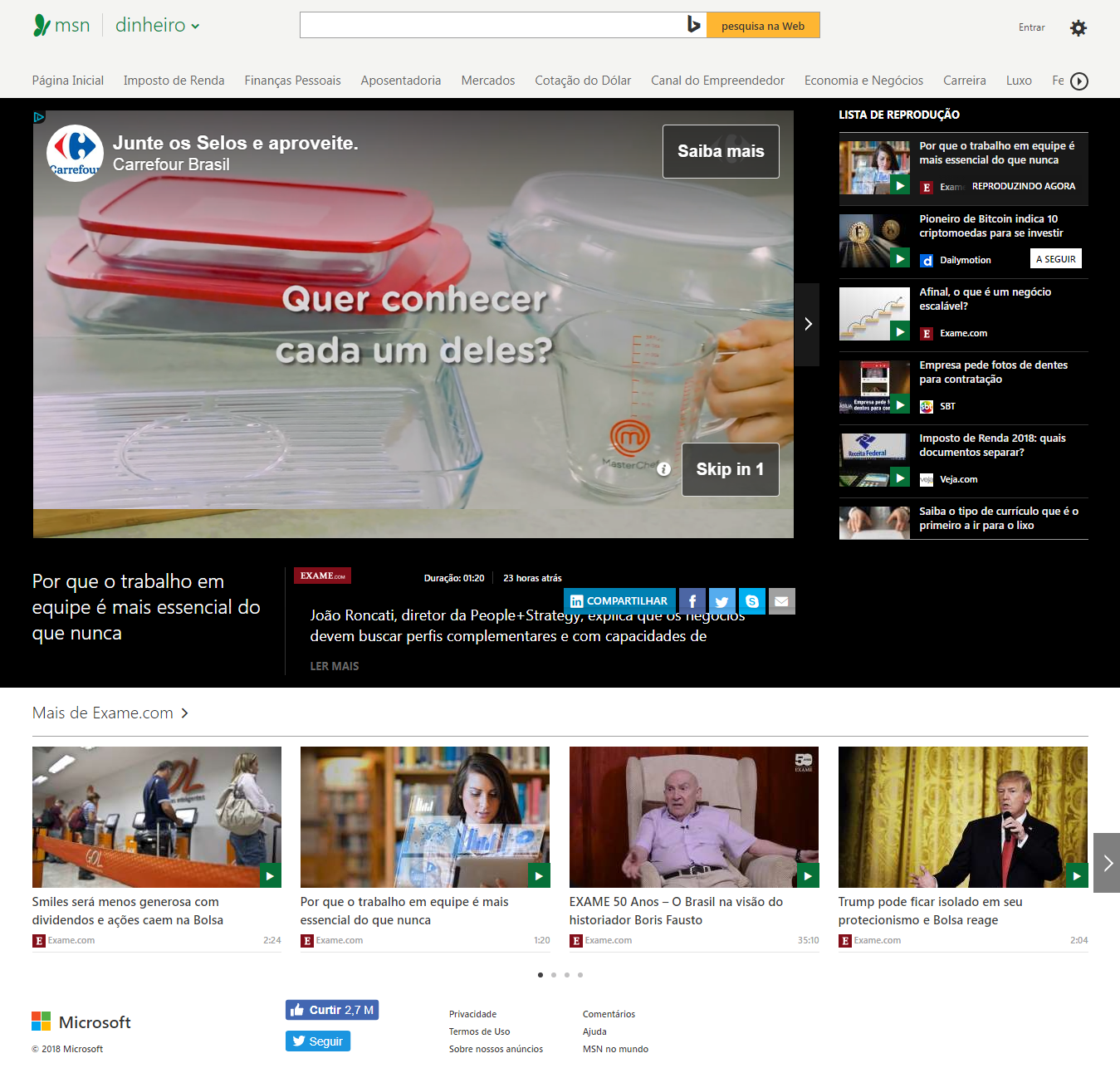1120x1068 pixels.
Task: Open the MSN butterfly logo home link
Action: [61, 26]
